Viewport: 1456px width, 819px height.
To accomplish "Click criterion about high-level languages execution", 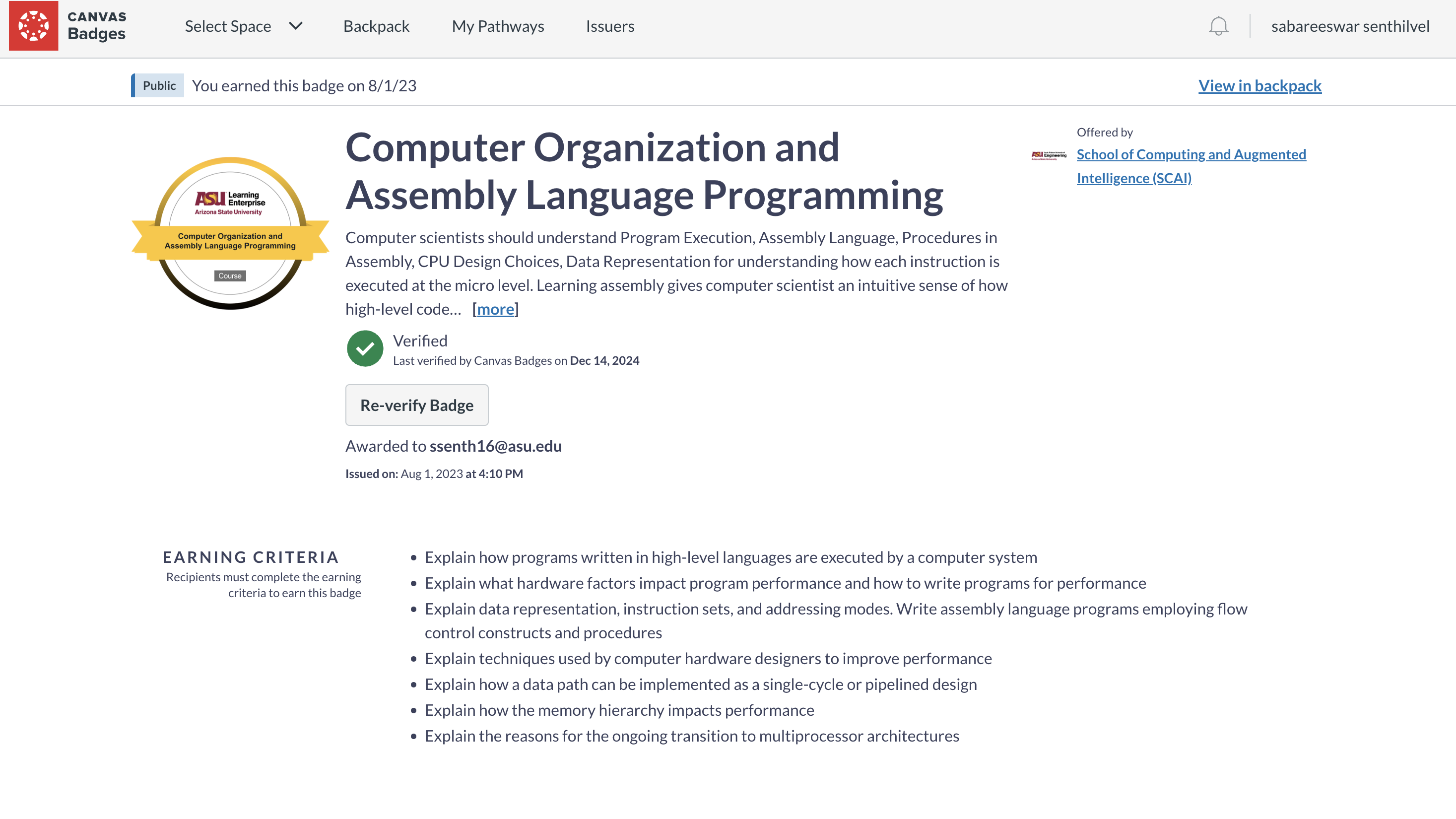I will 731,557.
